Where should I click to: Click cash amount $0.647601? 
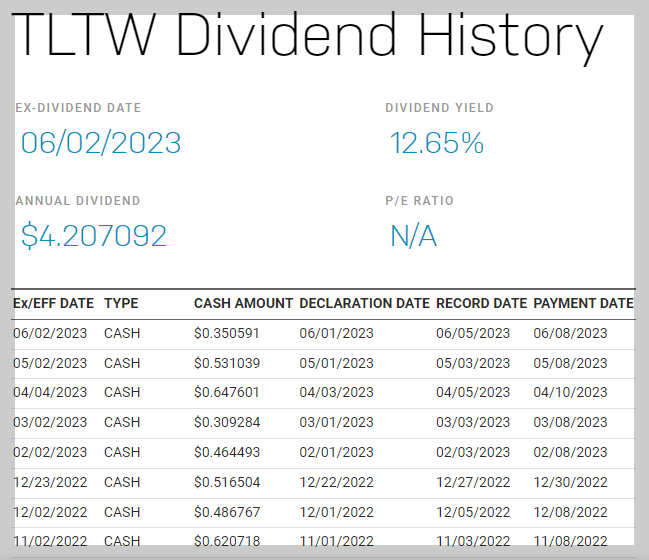(x=227, y=392)
